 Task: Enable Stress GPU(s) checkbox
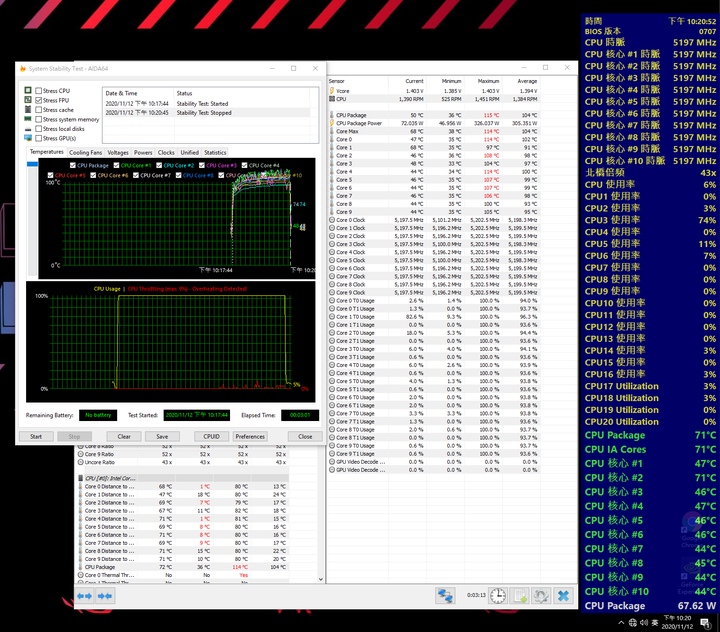[x=39, y=138]
